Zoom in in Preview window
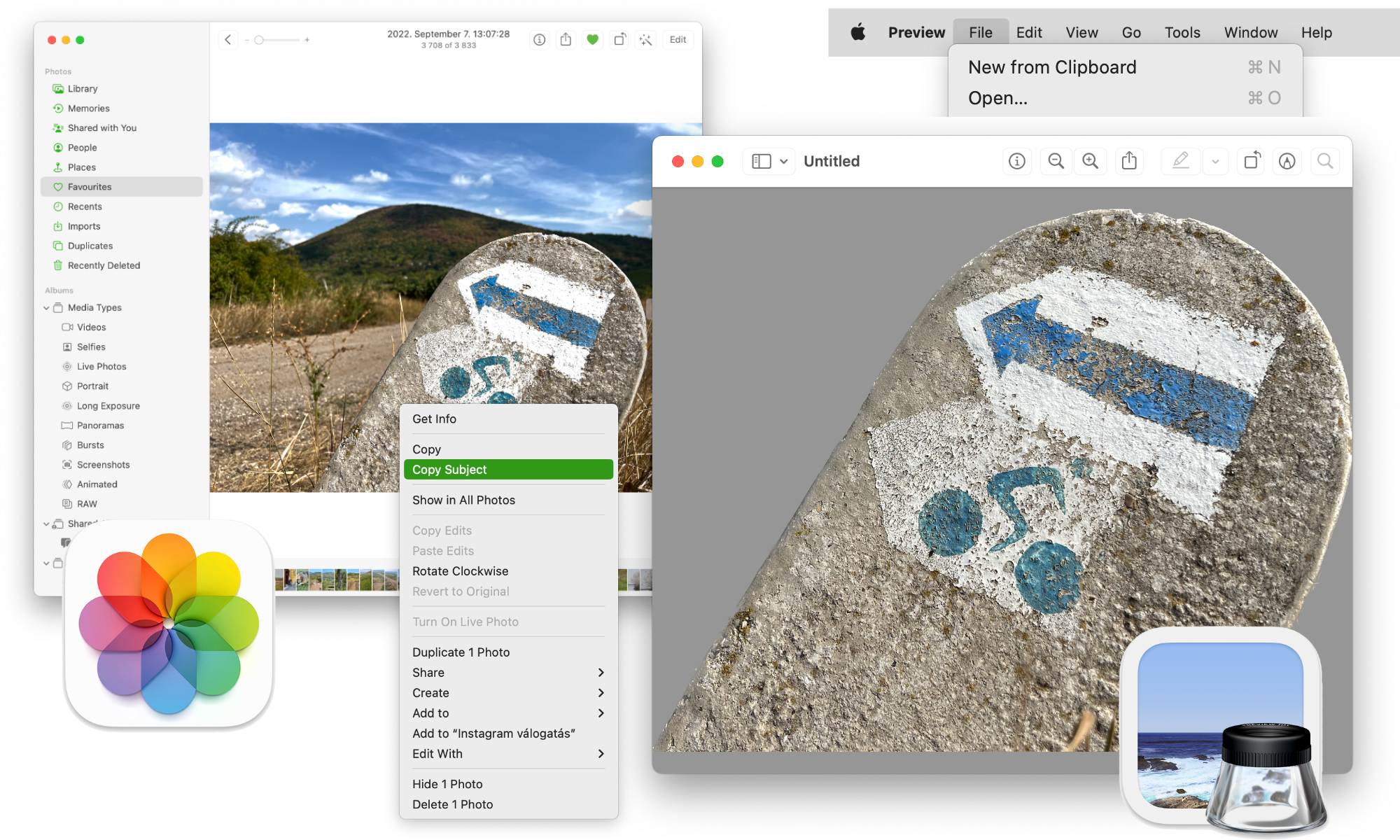 (x=1091, y=161)
